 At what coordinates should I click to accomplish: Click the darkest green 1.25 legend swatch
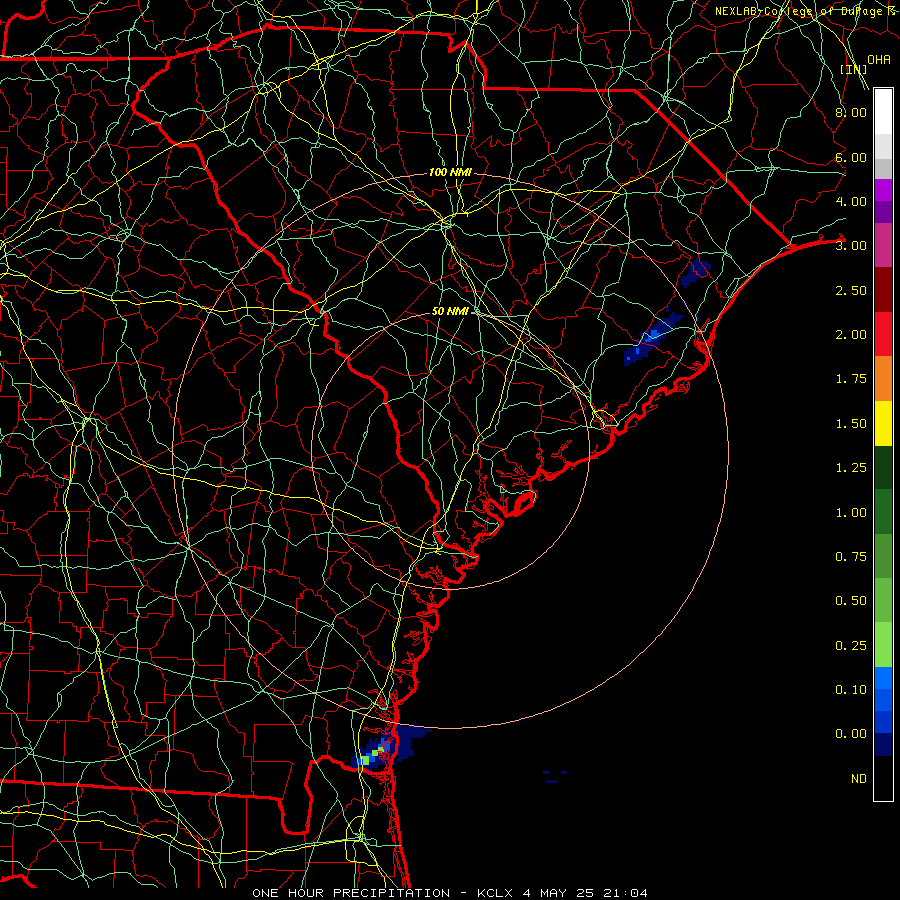(883, 468)
